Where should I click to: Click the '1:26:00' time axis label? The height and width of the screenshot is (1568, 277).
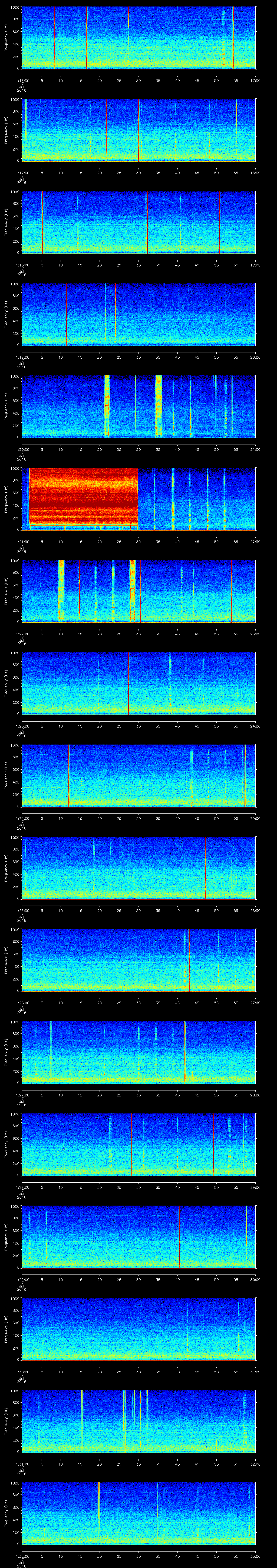(x=22, y=1003)
